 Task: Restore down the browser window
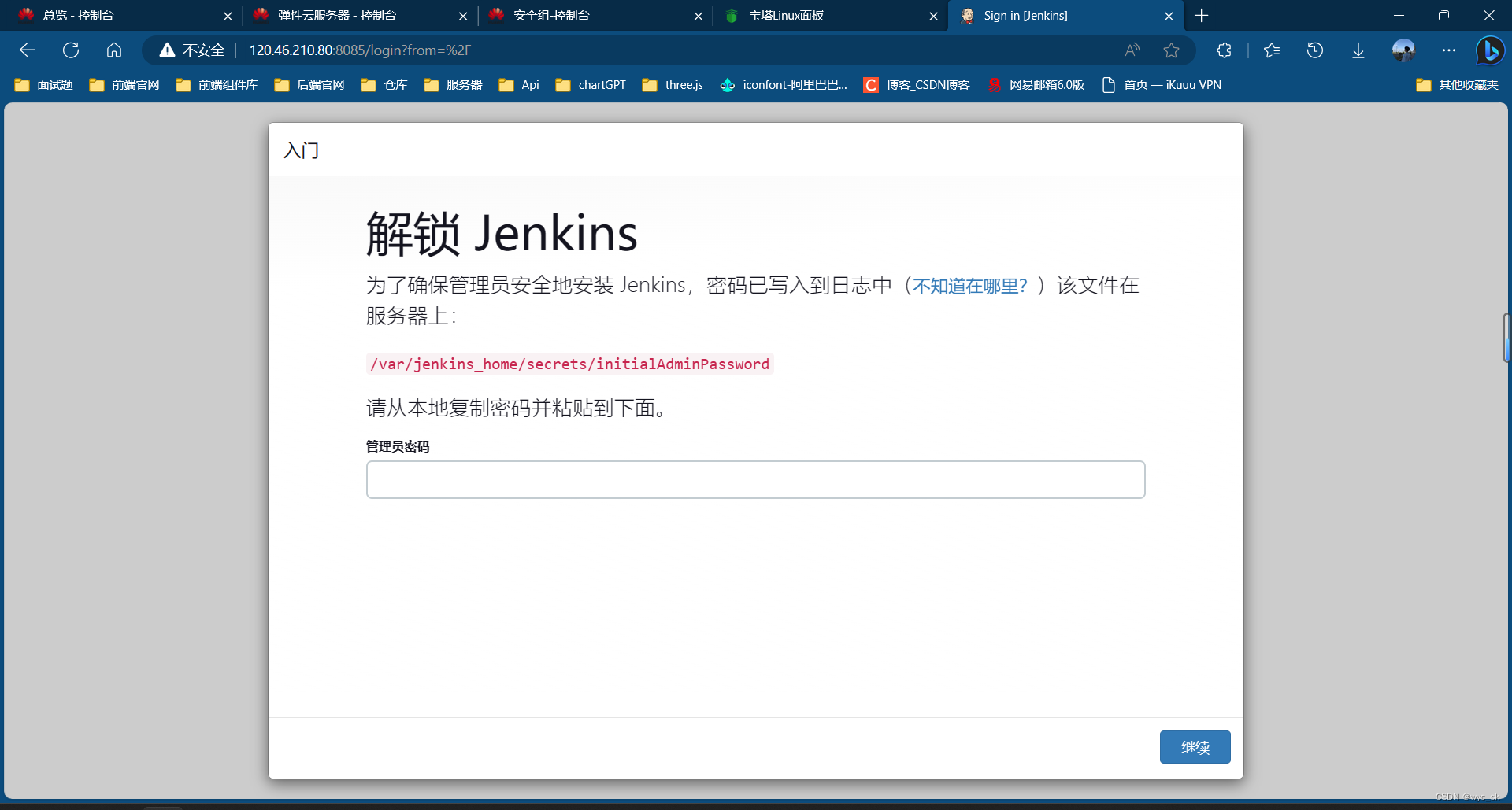pos(1443,16)
